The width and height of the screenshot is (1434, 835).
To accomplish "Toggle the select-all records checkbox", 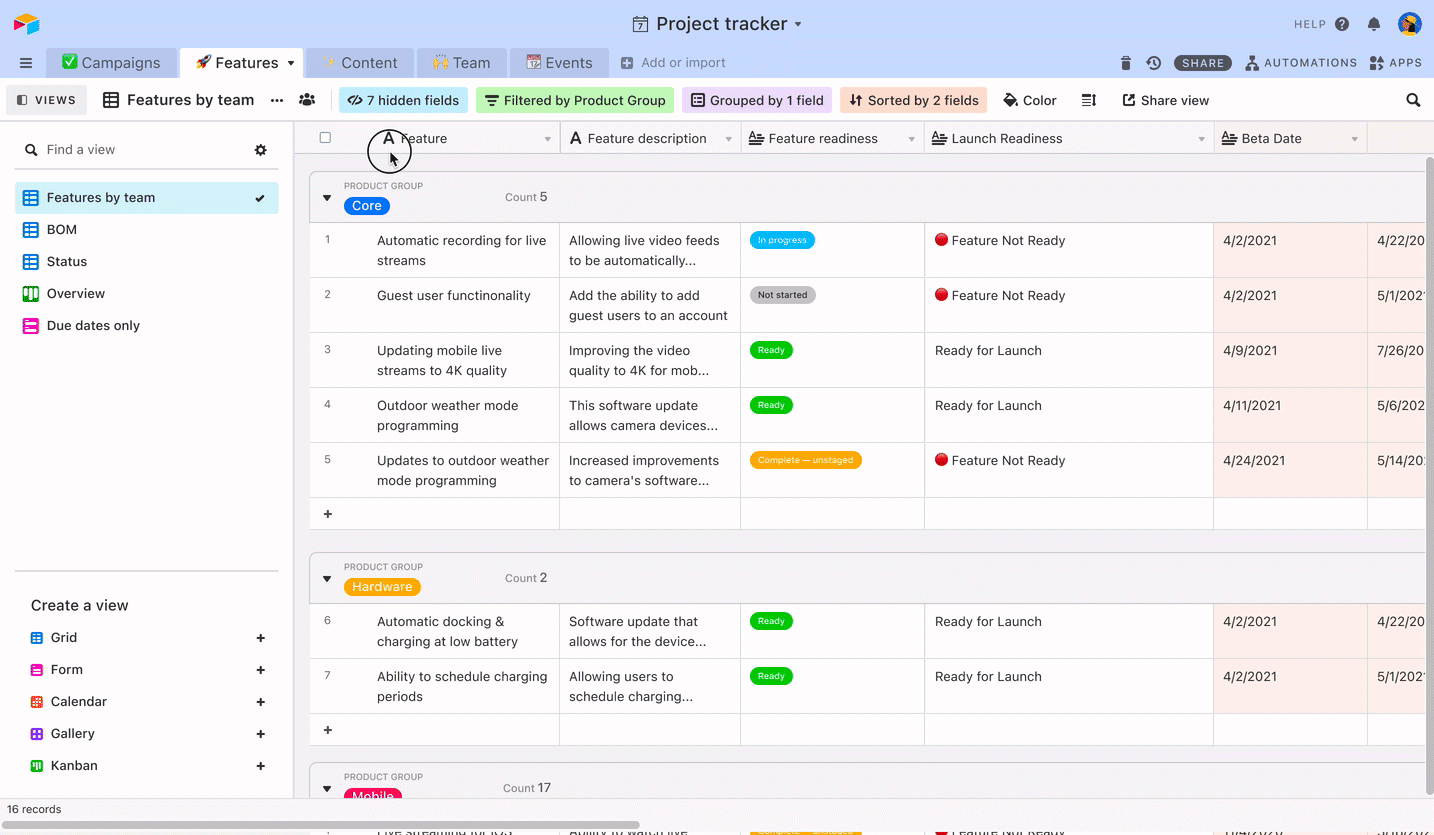I will [325, 138].
